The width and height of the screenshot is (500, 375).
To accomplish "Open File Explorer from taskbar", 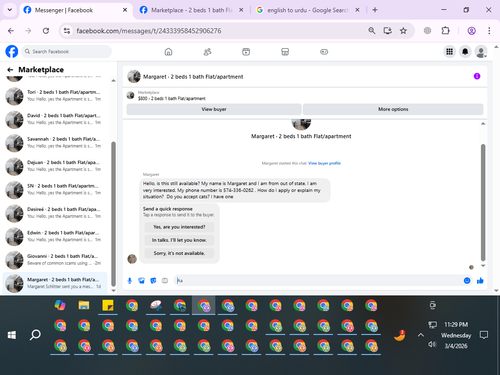I will click(84, 305).
